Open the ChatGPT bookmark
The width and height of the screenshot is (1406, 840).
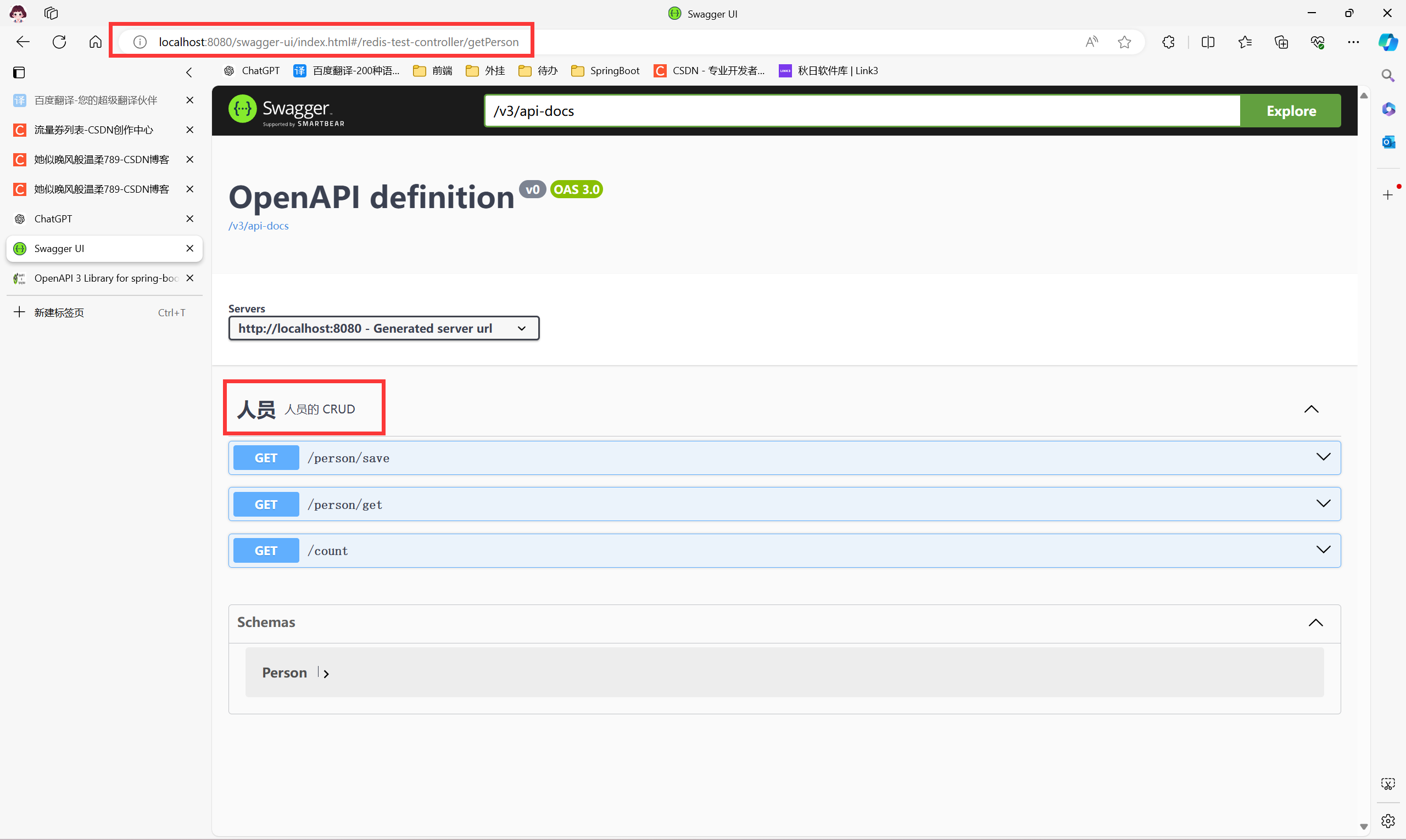coord(252,71)
